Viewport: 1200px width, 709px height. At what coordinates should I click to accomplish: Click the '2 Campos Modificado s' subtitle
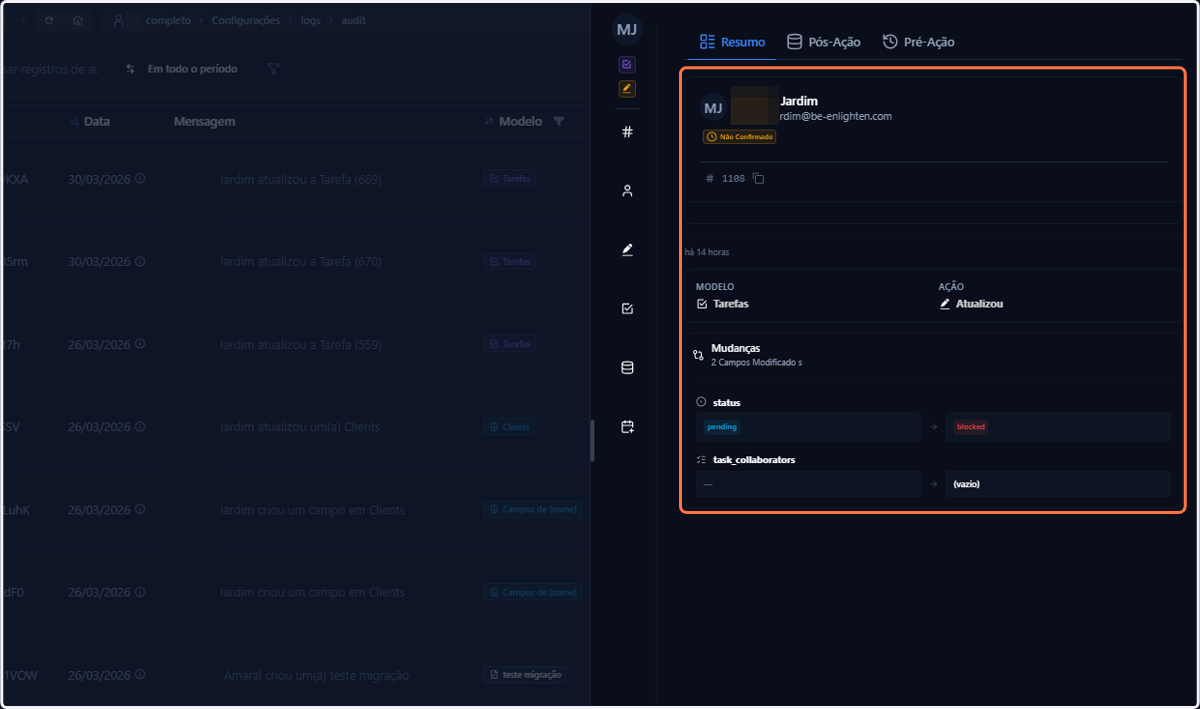pyautogui.click(x=757, y=363)
